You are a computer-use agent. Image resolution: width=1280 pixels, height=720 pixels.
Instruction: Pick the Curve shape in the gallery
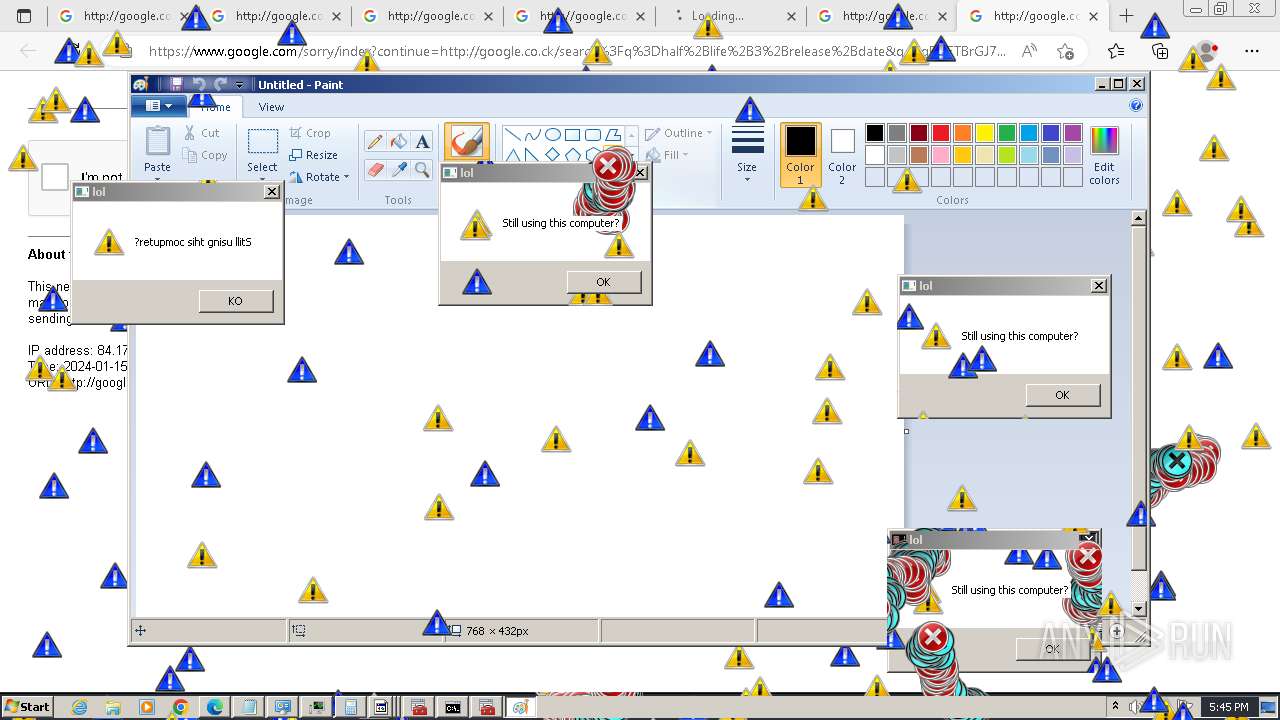click(532, 135)
